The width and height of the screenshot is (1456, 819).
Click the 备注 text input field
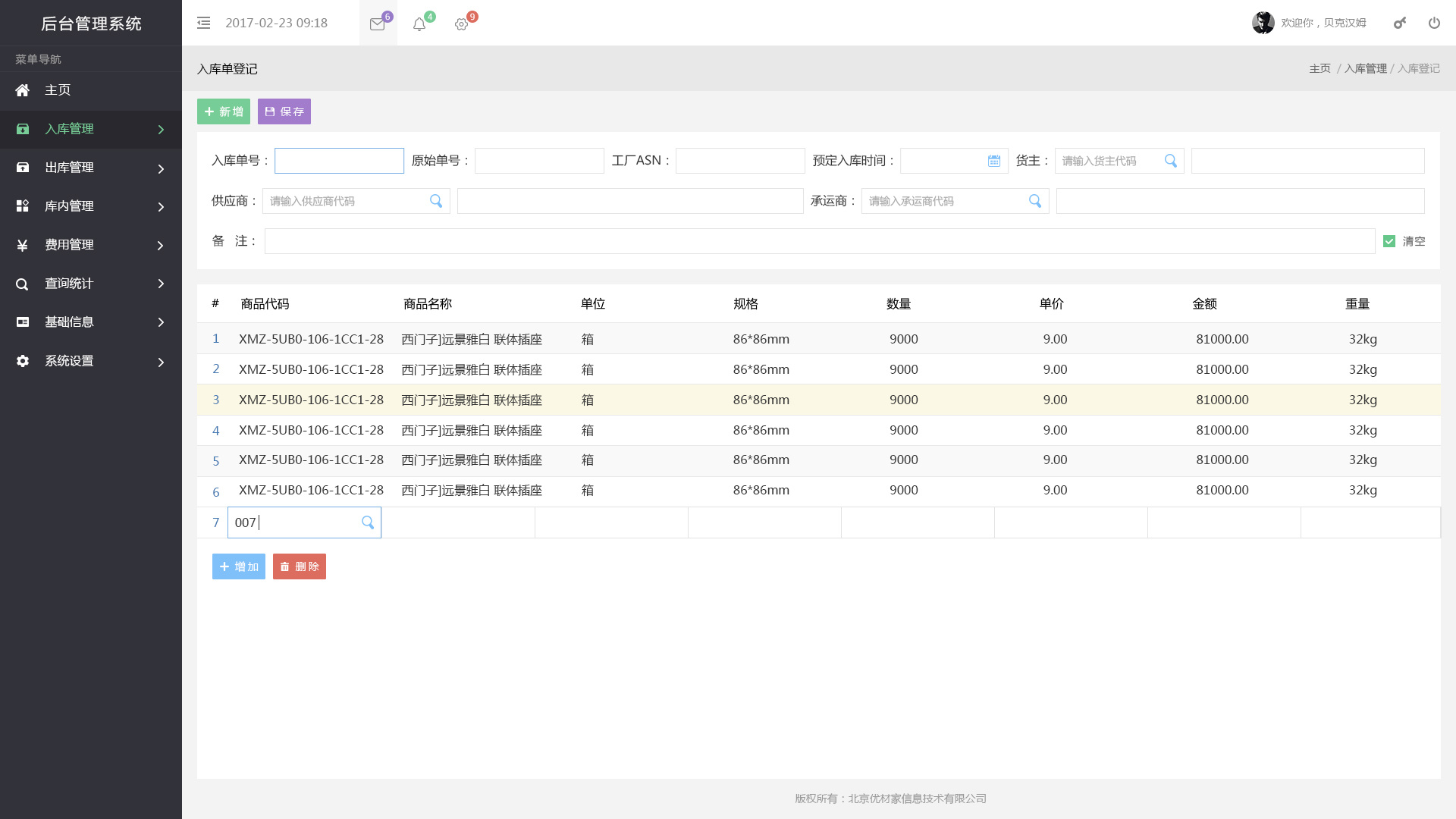point(819,241)
